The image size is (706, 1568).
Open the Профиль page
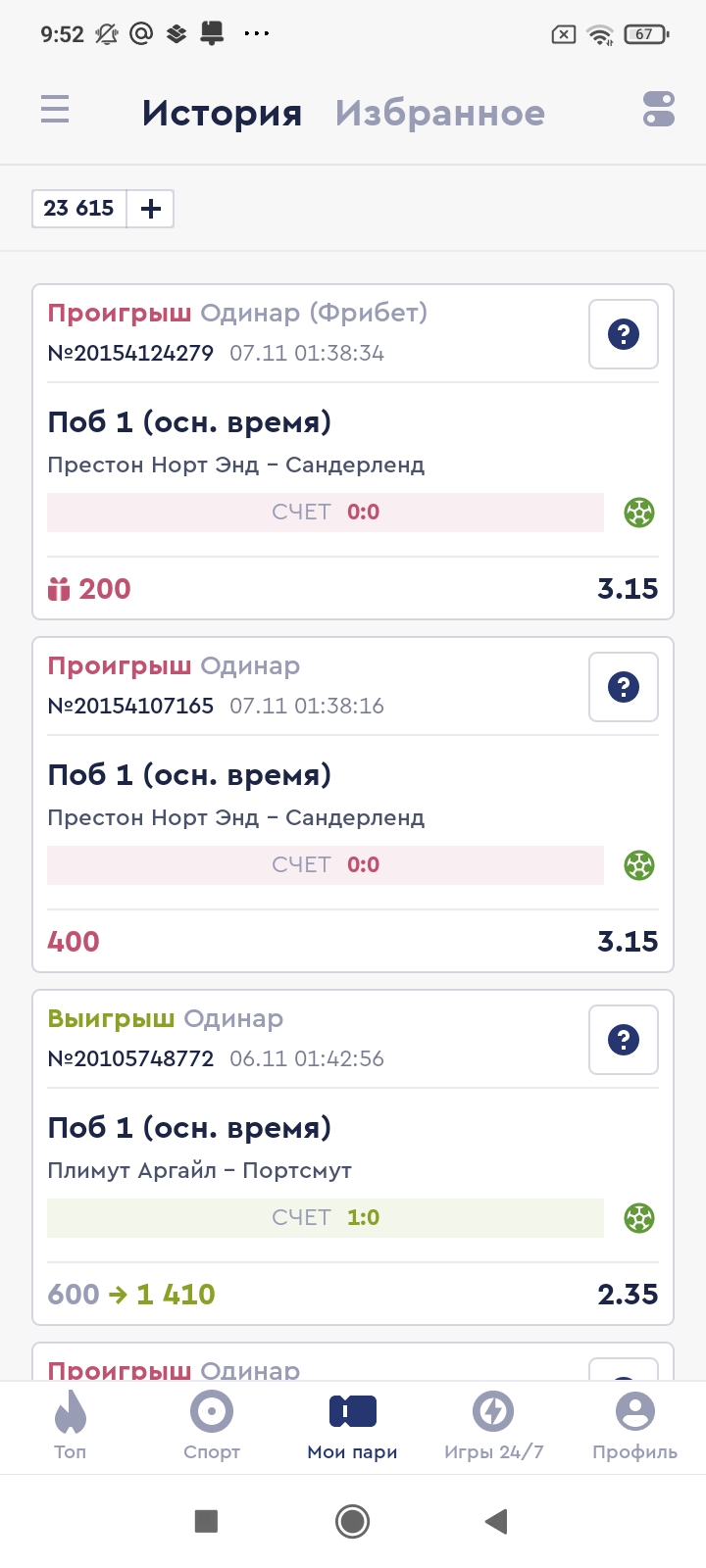[634, 1424]
